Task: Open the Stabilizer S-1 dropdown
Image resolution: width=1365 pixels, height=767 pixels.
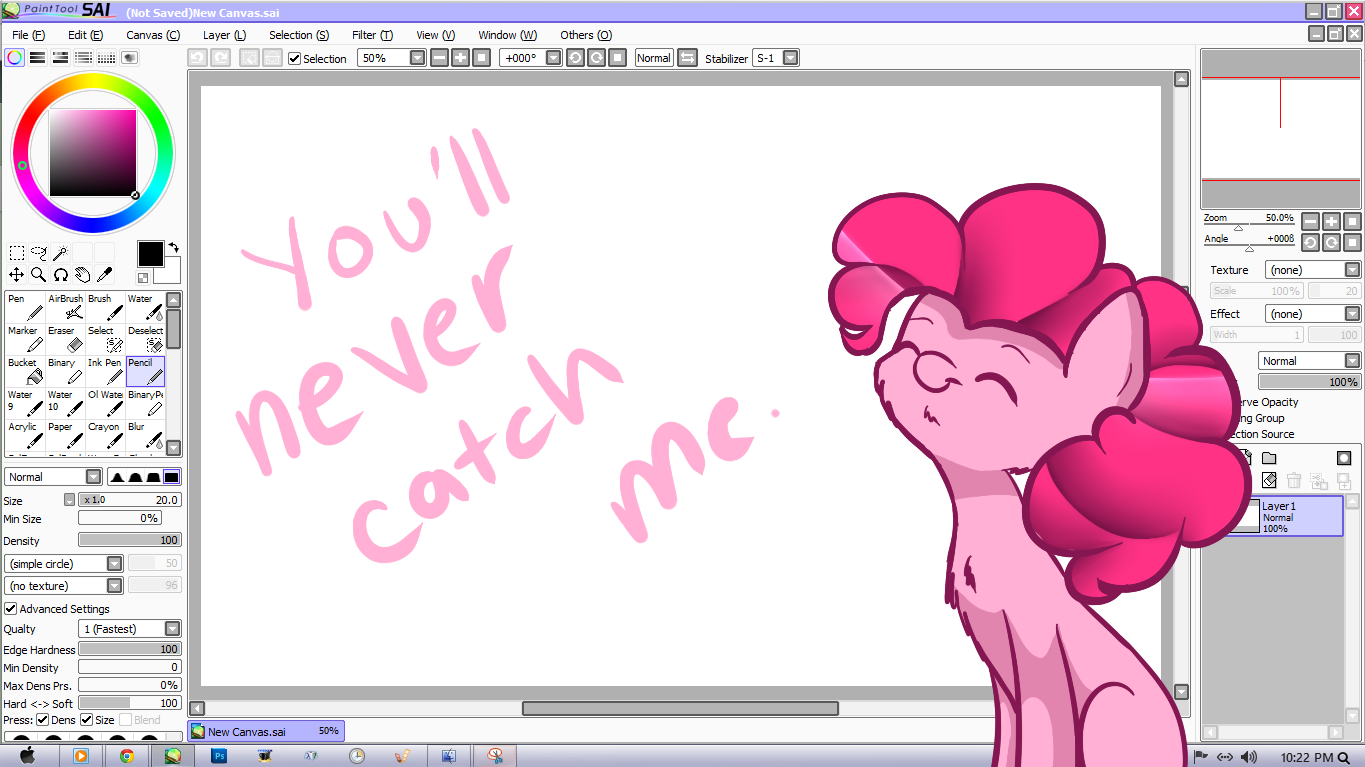Action: click(x=791, y=58)
